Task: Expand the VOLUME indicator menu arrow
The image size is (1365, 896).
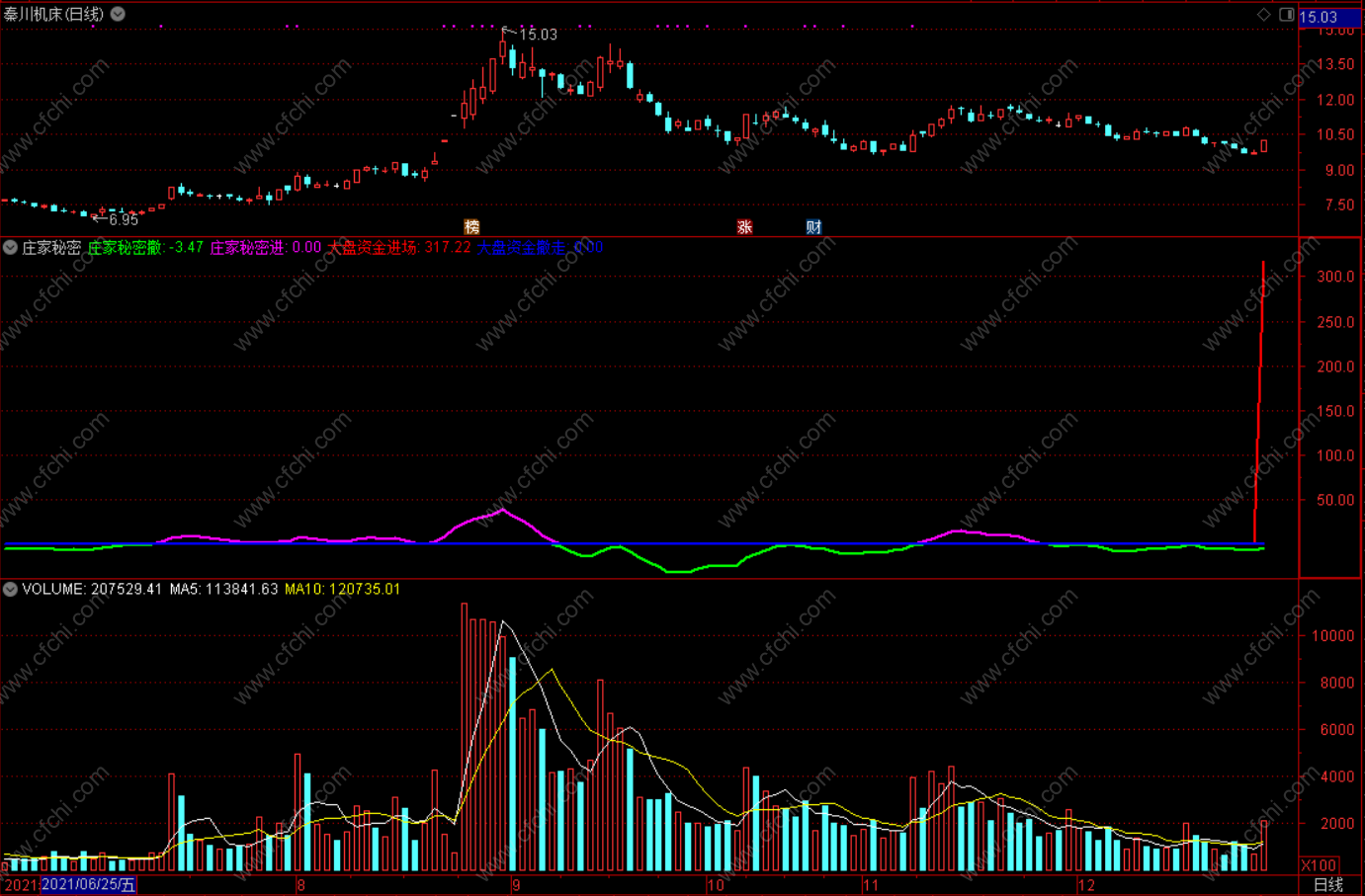Action: [10, 589]
